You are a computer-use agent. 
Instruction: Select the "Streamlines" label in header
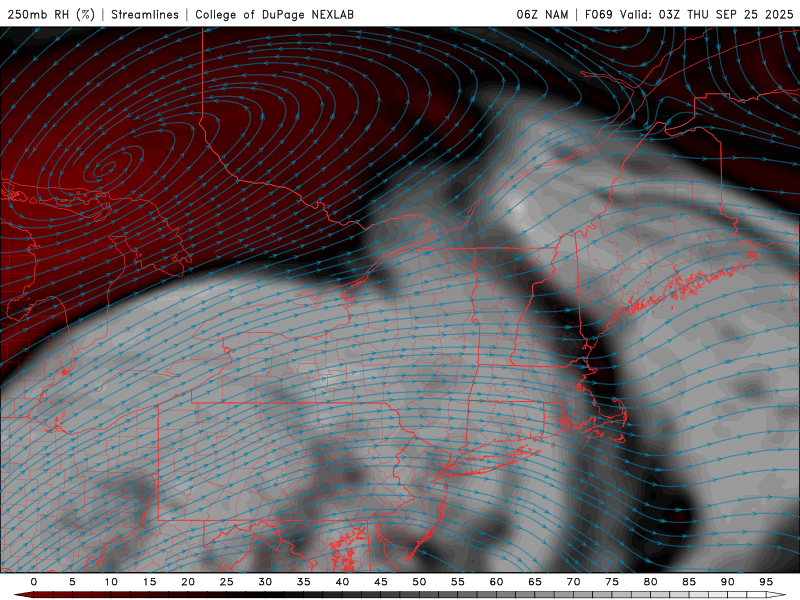pos(145,15)
